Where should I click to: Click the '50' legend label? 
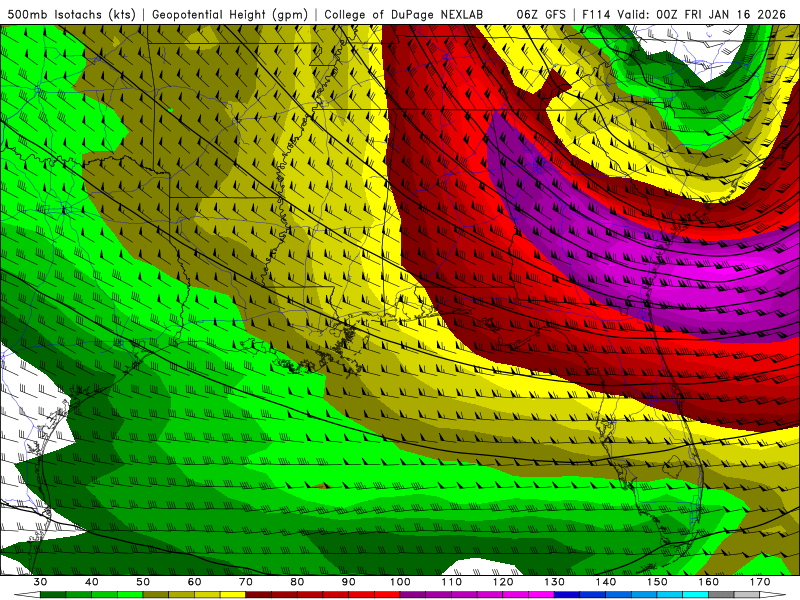[143, 582]
